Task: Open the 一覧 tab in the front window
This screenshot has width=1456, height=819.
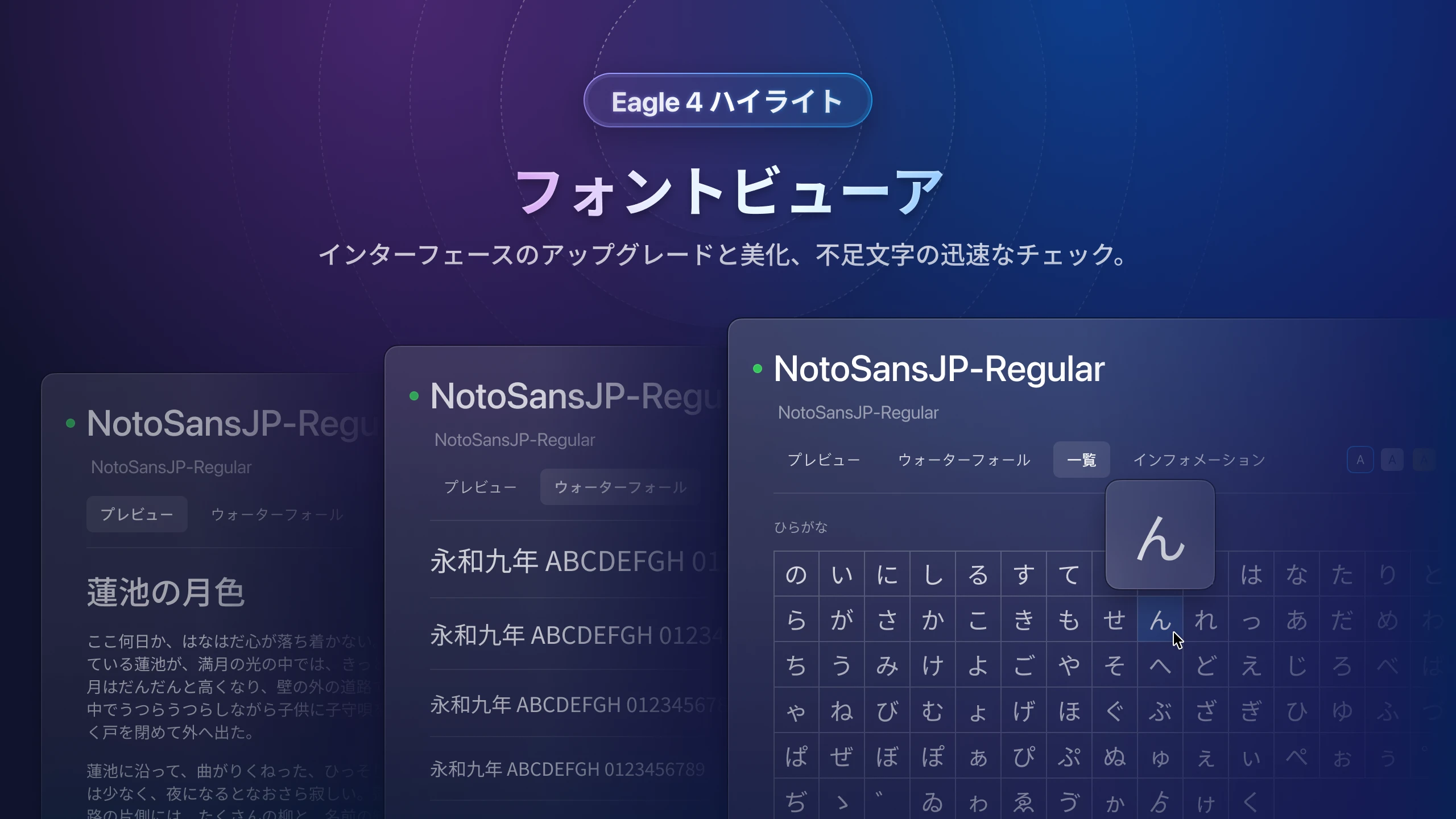Action: [x=1081, y=460]
